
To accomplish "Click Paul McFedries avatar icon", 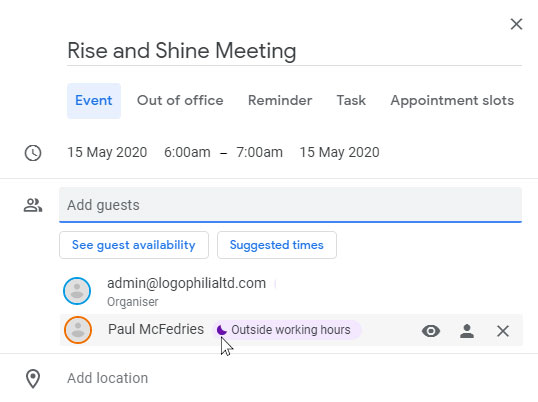I will click(x=78, y=330).
